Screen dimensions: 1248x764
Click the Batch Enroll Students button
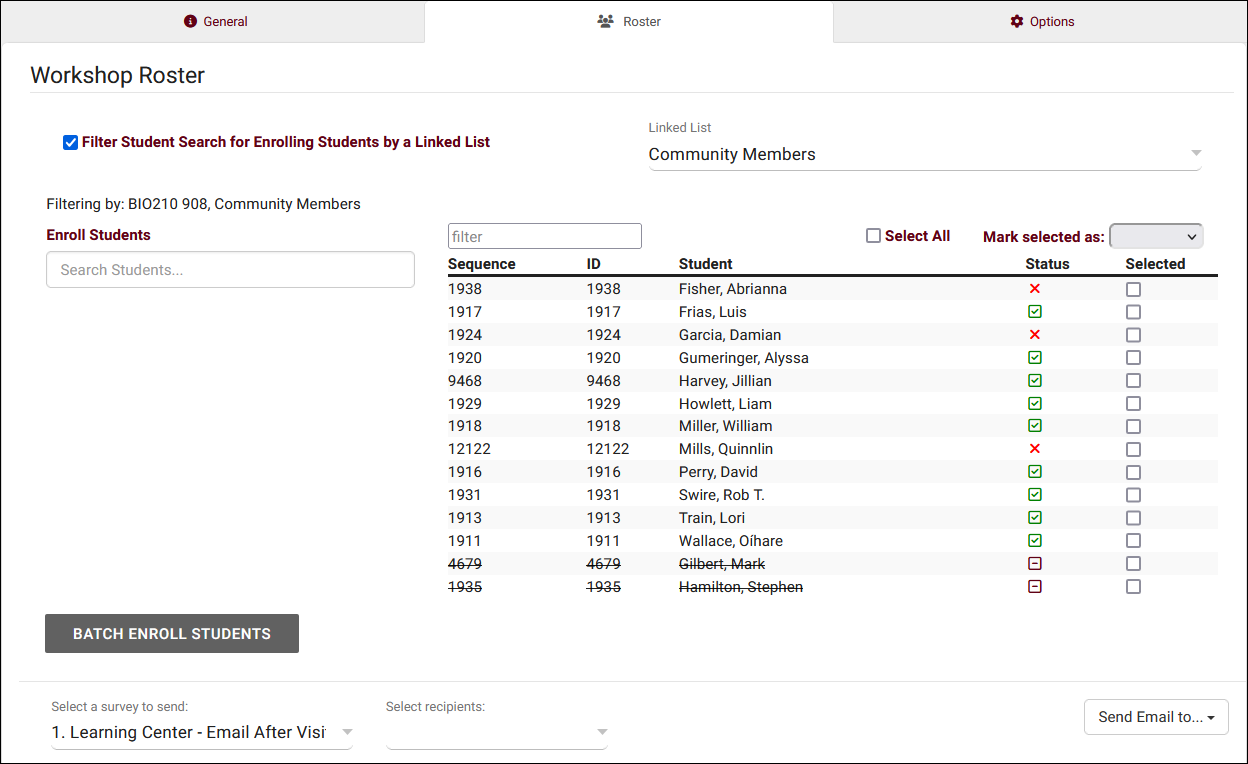tap(172, 634)
